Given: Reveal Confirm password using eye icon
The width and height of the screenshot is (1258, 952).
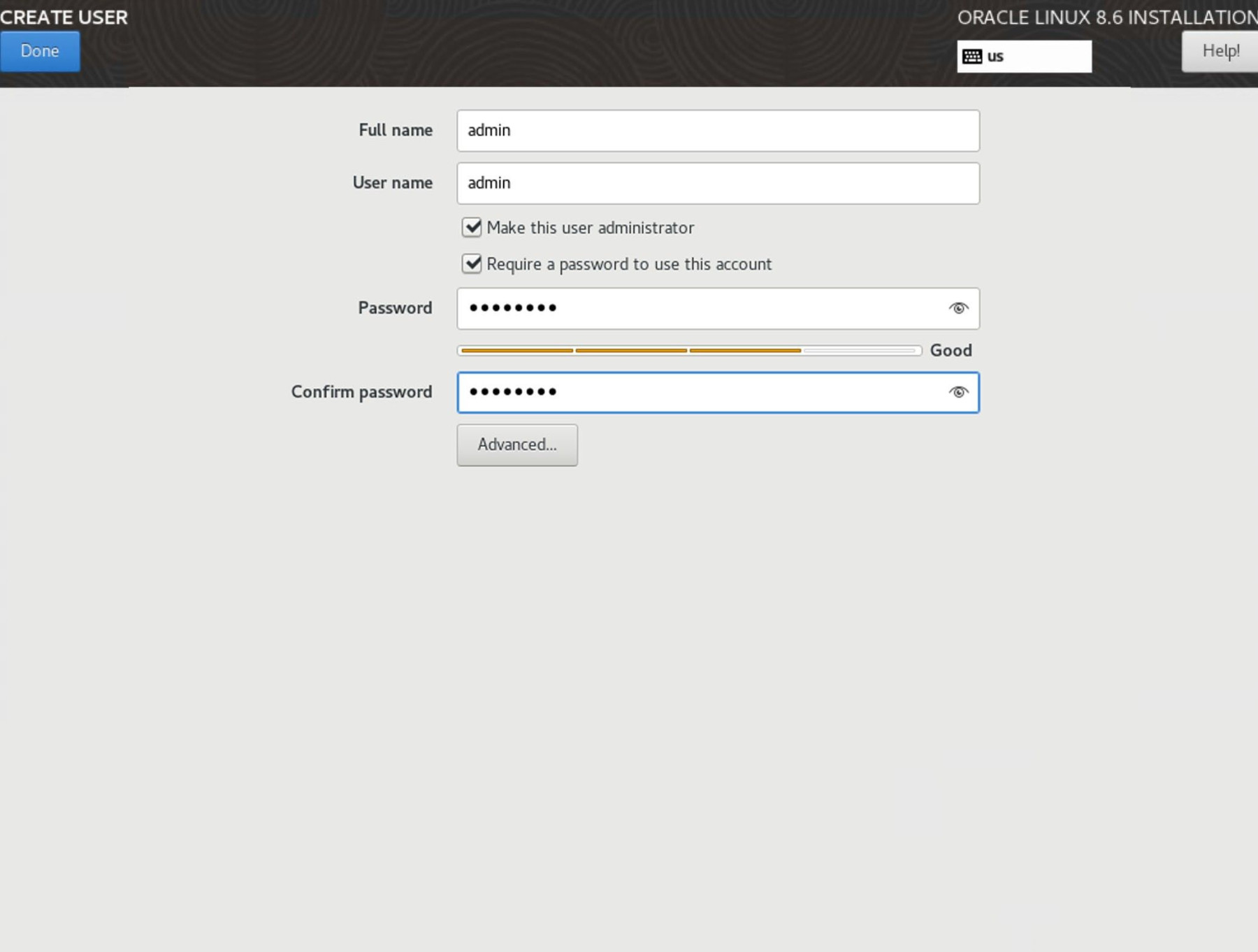Looking at the screenshot, I should click(958, 392).
